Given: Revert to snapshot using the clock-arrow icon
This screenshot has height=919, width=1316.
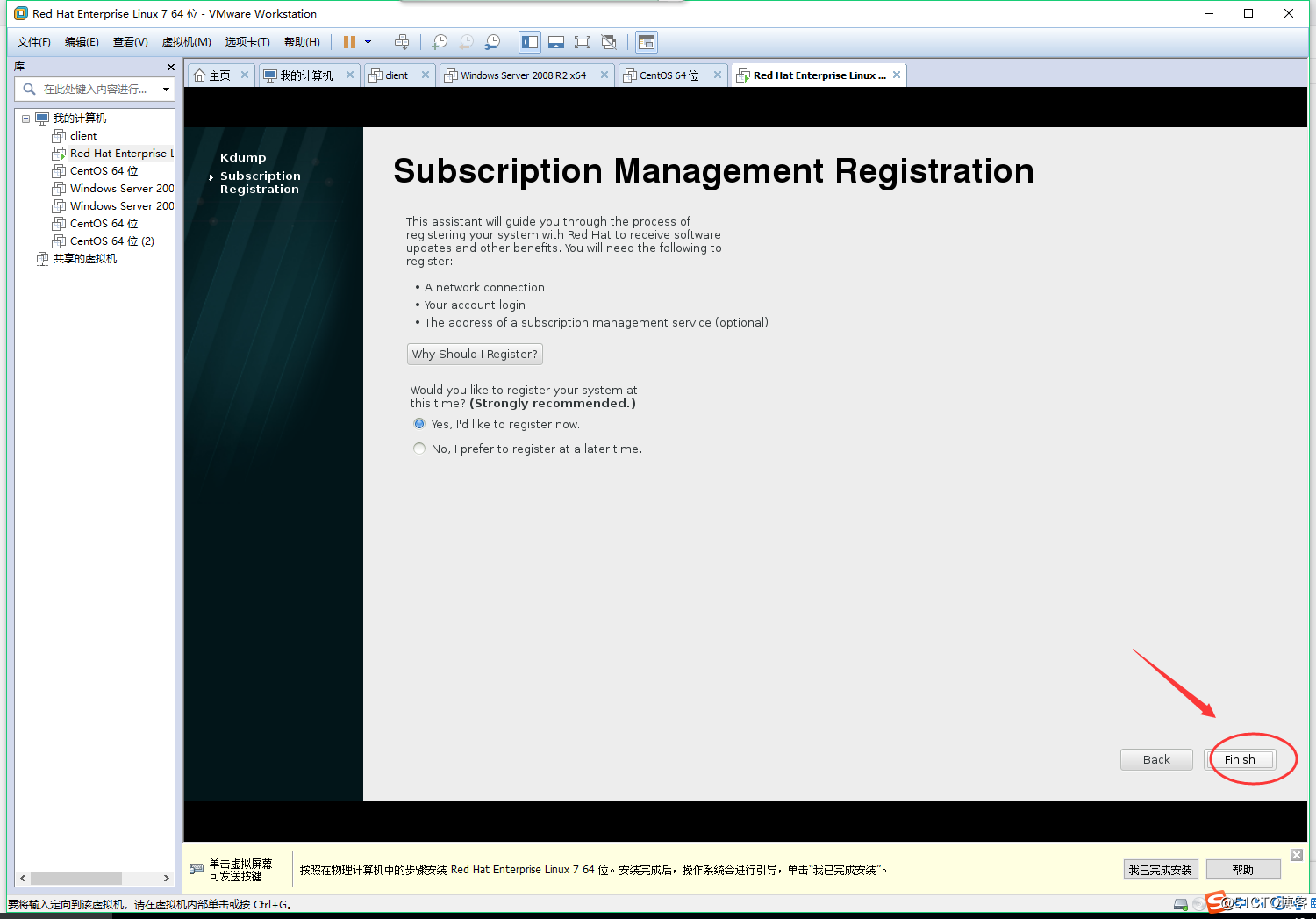Looking at the screenshot, I should click(467, 42).
